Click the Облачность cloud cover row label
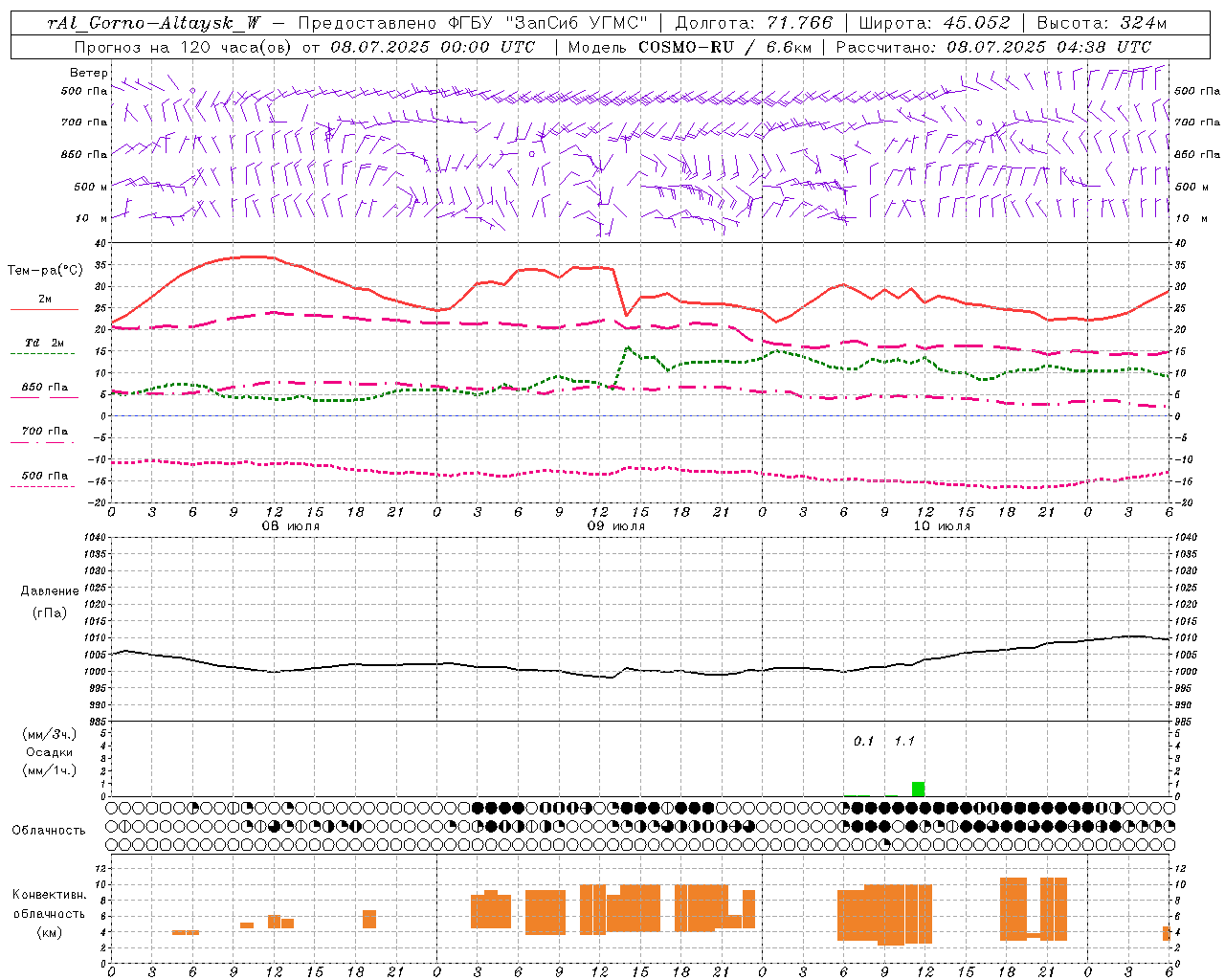 [x=49, y=831]
